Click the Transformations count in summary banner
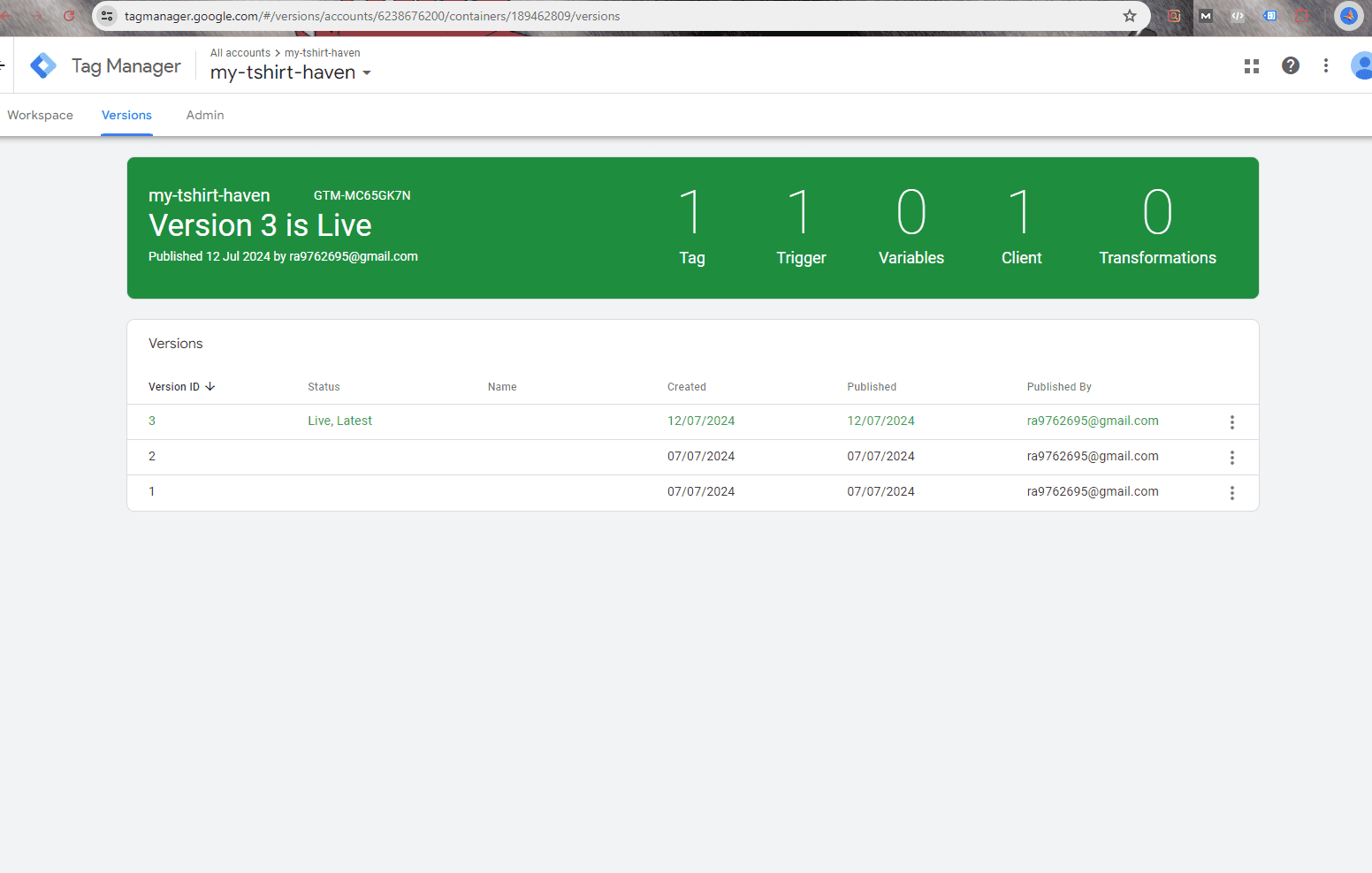 (x=1157, y=226)
